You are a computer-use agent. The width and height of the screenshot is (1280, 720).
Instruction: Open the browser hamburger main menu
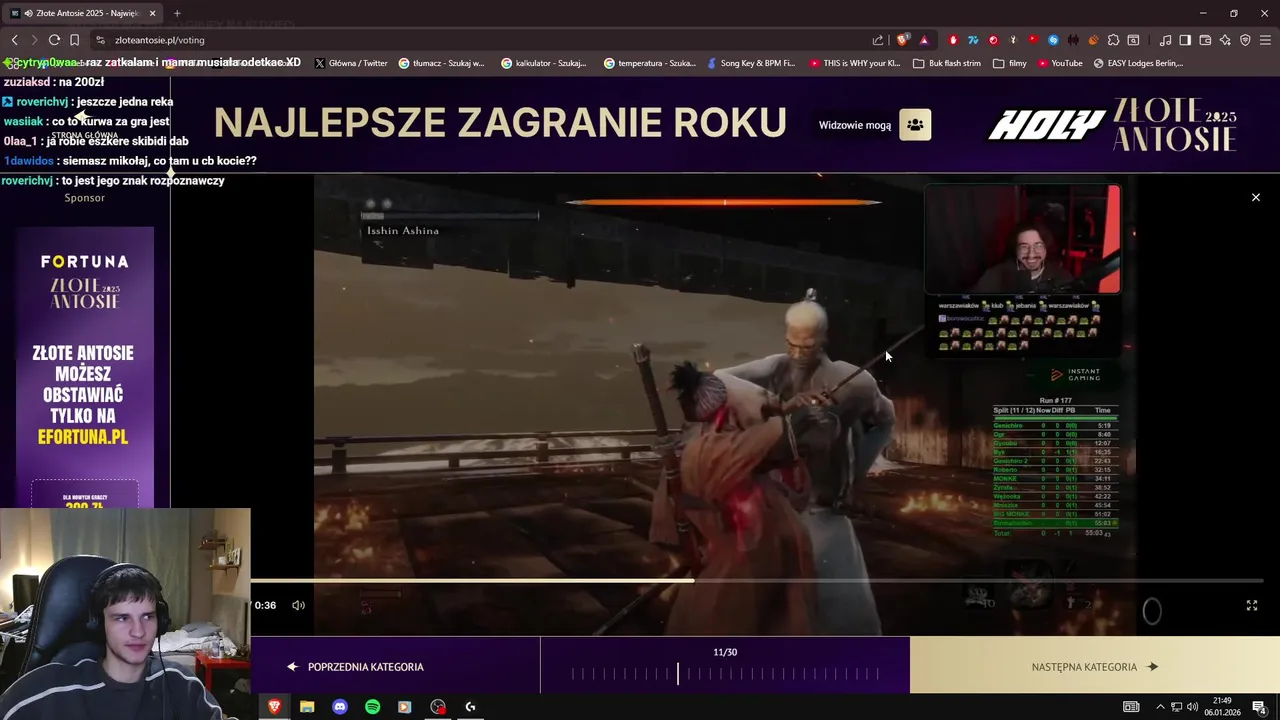point(1266,40)
